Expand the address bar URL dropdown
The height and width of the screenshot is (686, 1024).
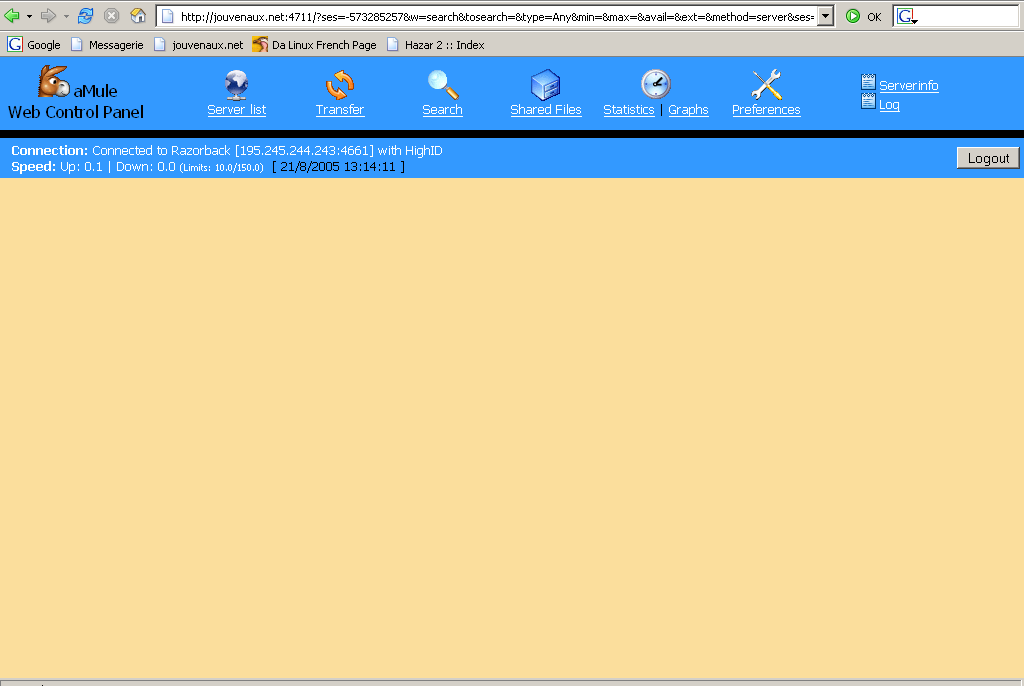[x=825, y=16]
